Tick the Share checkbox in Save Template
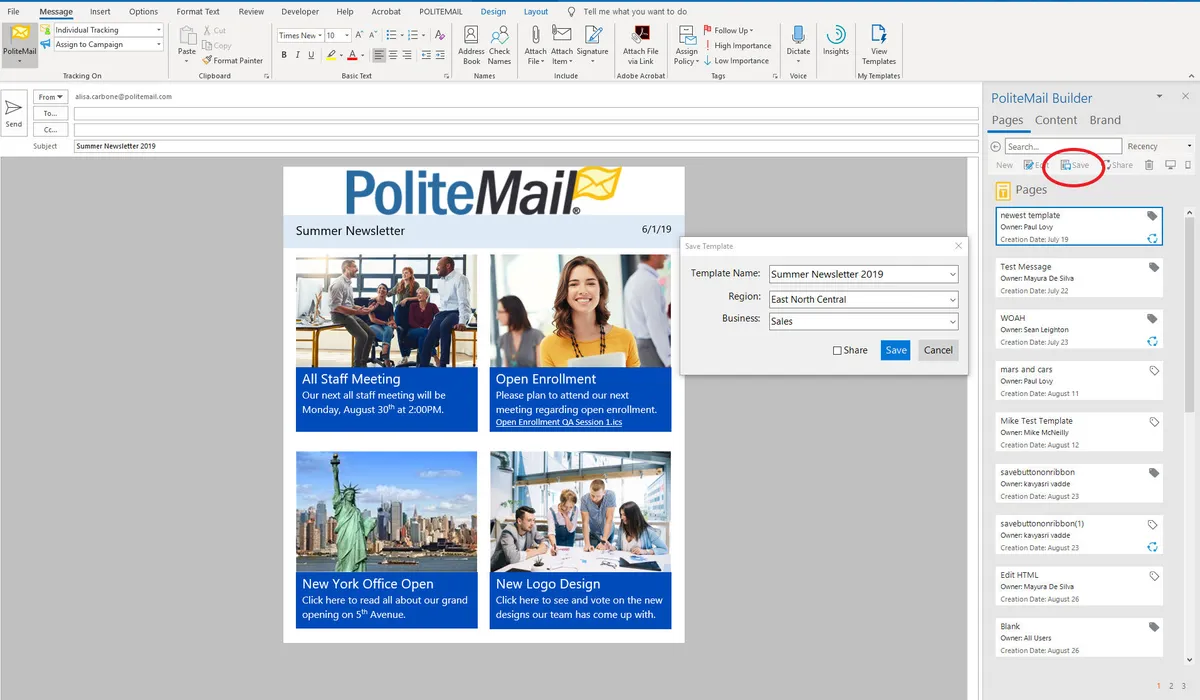This screenshot has height=700, width=1200. 837,351
